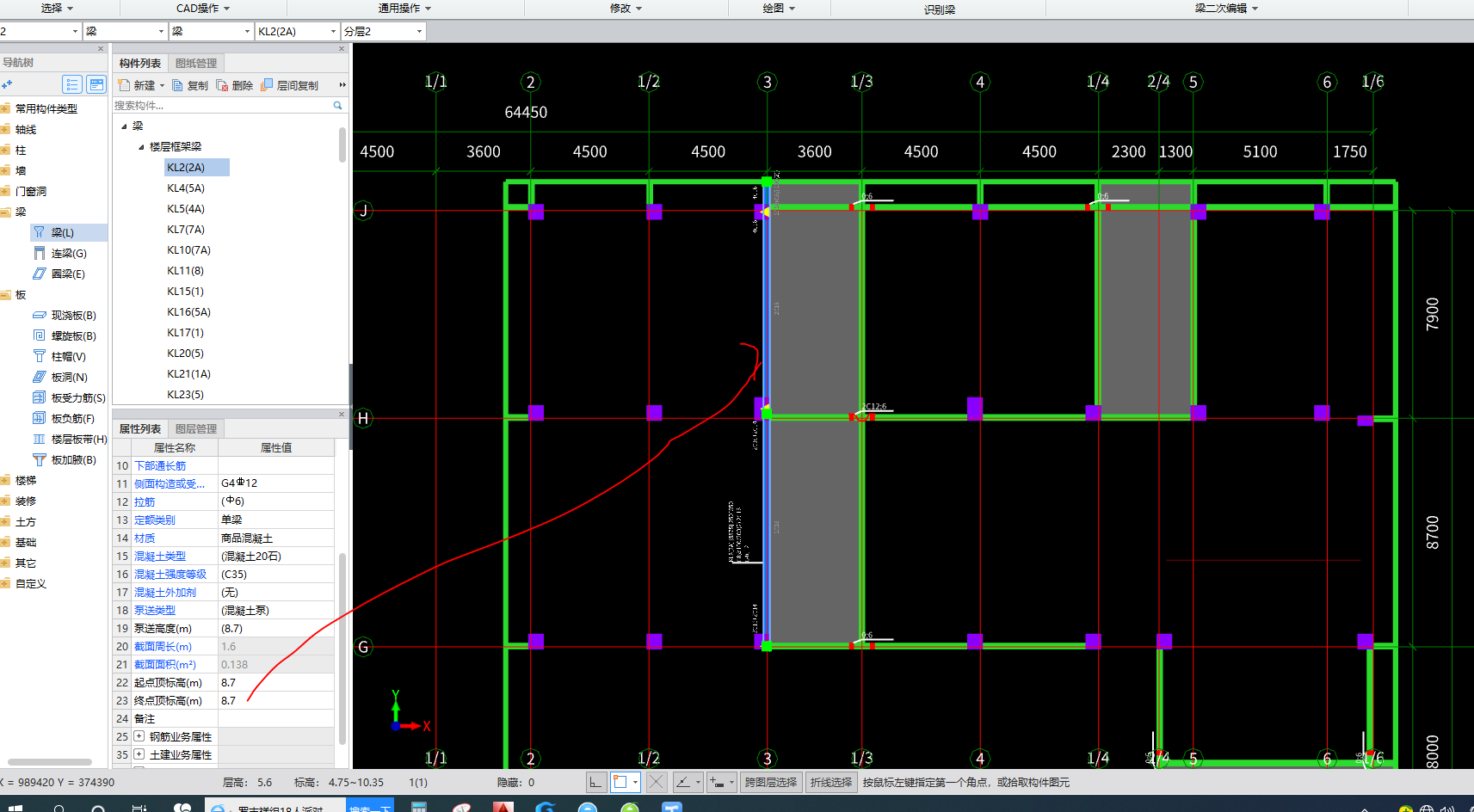Select KL21(1A) in the component list

pyautogui.click(x=188, y=374)
